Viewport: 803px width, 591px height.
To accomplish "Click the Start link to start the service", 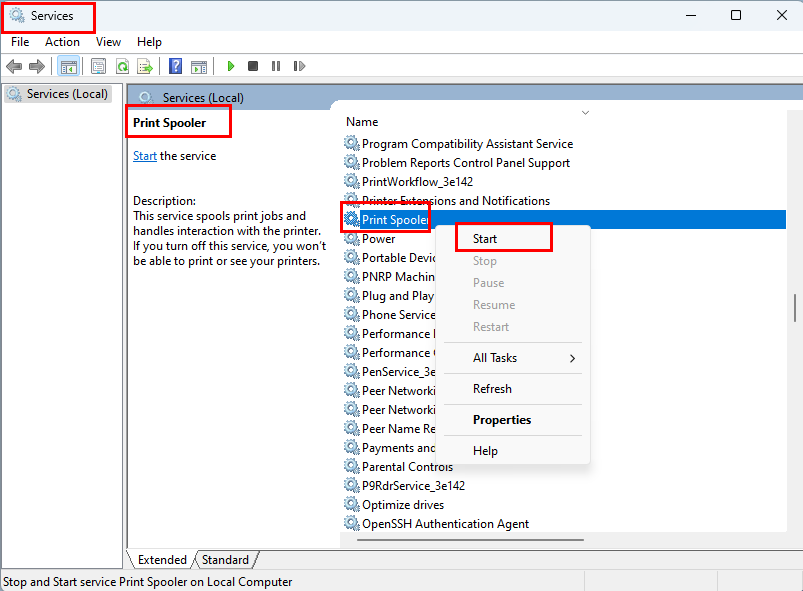I will tap(144, 156).
